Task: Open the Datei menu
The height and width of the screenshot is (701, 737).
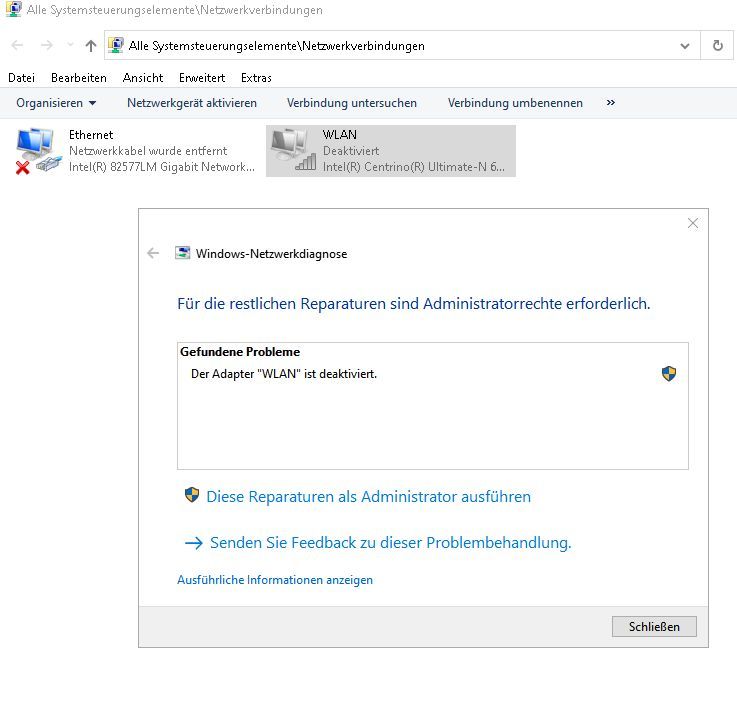Action: (x=22, y=78)
